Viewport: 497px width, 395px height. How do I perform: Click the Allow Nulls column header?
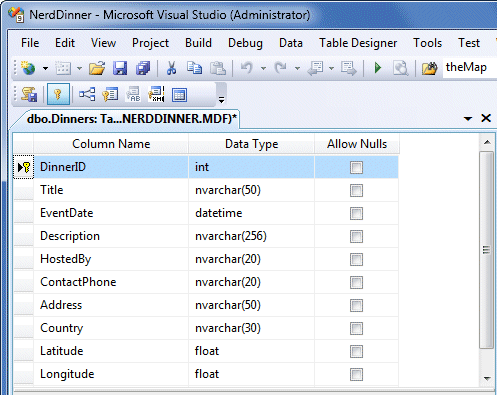pyautogui.click(x=357, y=144)
